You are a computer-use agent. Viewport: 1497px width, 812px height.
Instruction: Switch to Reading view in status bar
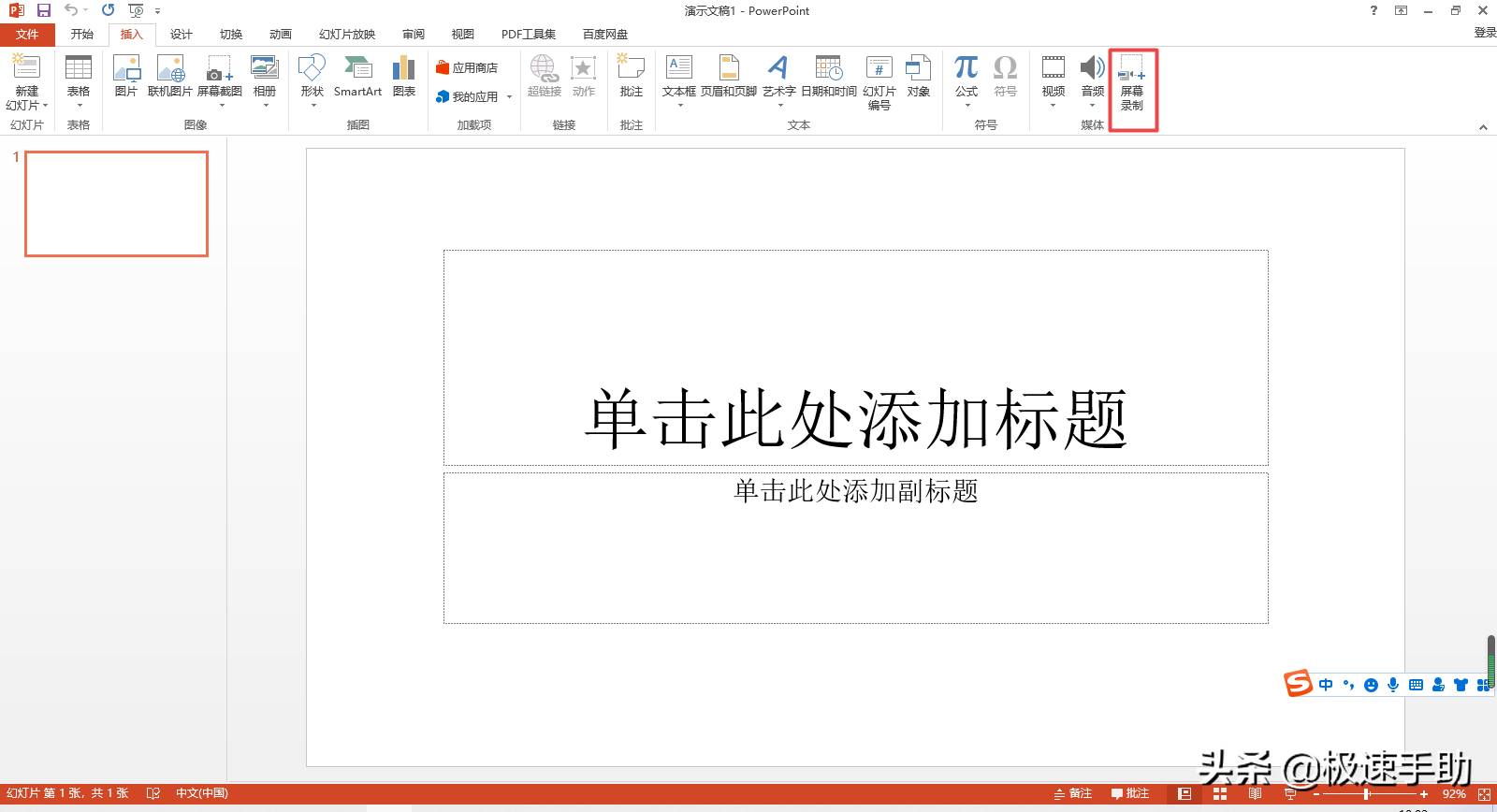1255,793
